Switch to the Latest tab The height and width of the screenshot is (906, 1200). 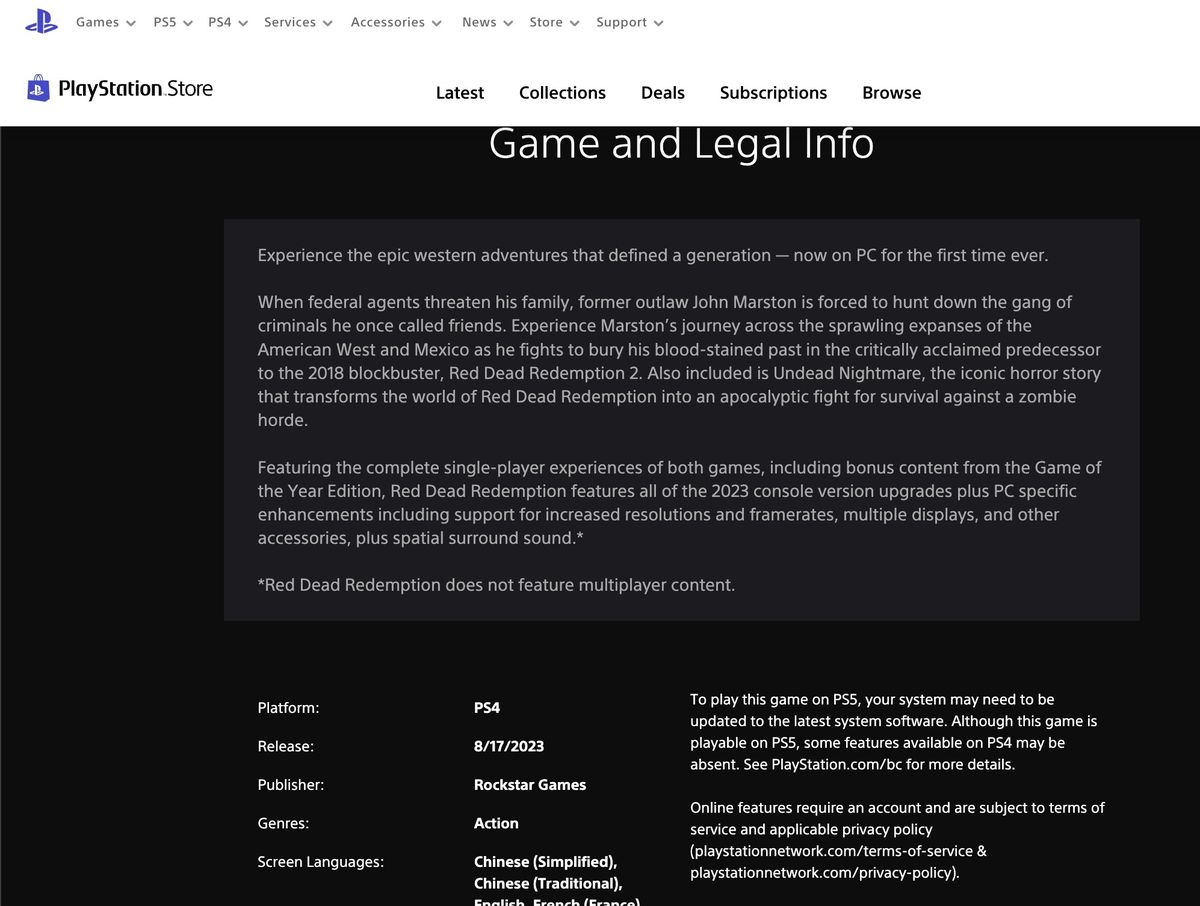tap(459, 92)
